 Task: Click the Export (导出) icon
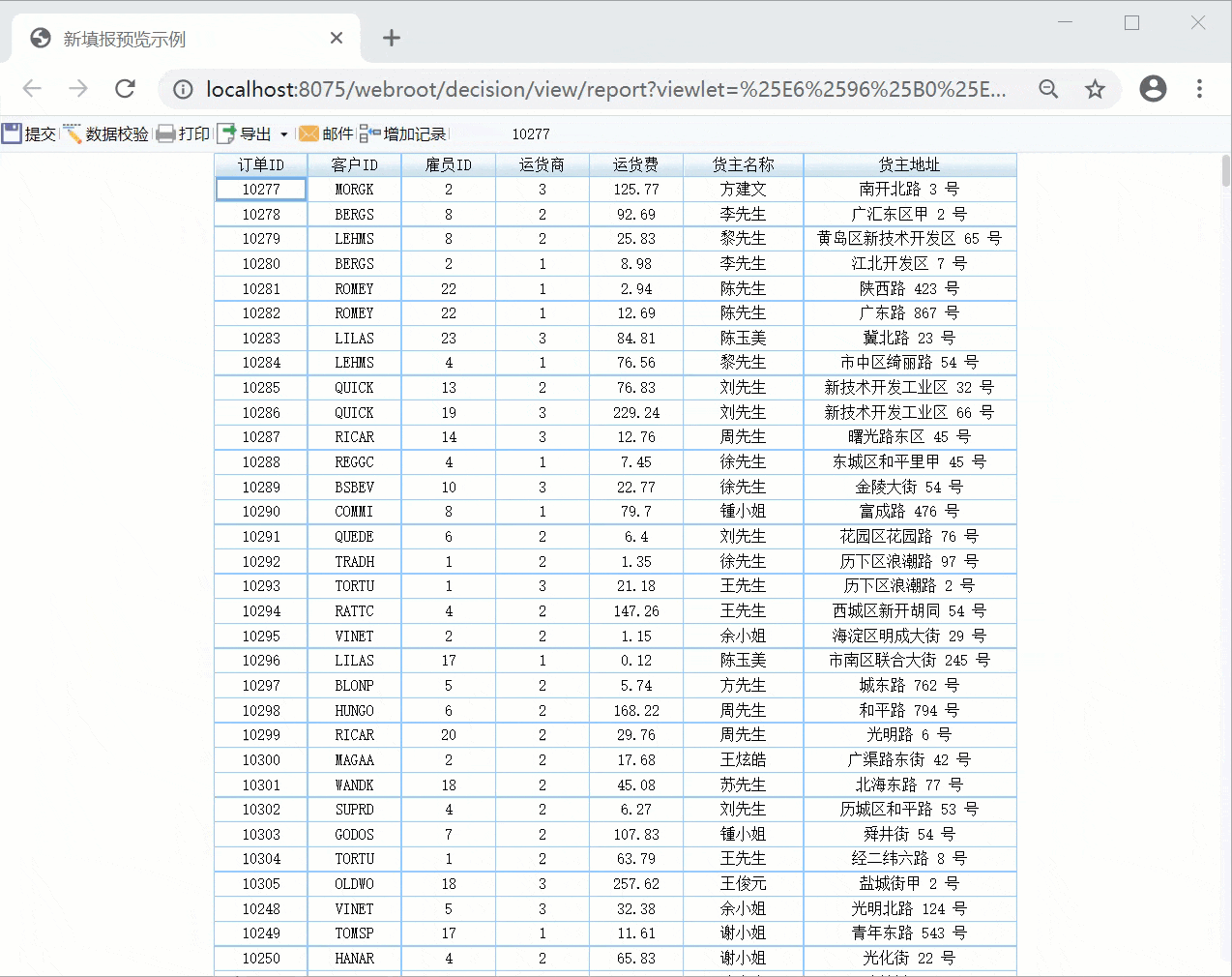227,133
